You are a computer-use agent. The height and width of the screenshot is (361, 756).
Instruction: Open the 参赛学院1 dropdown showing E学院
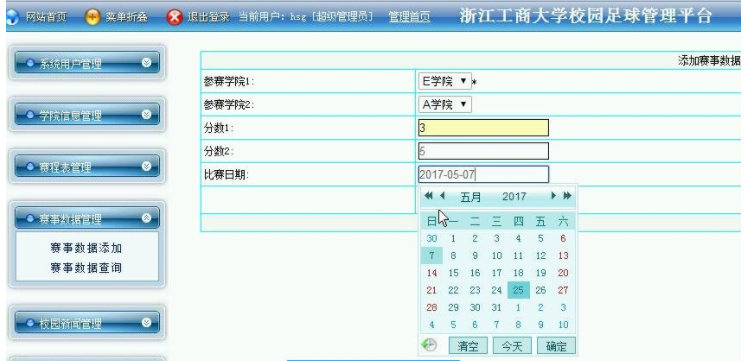click(445, 81)
